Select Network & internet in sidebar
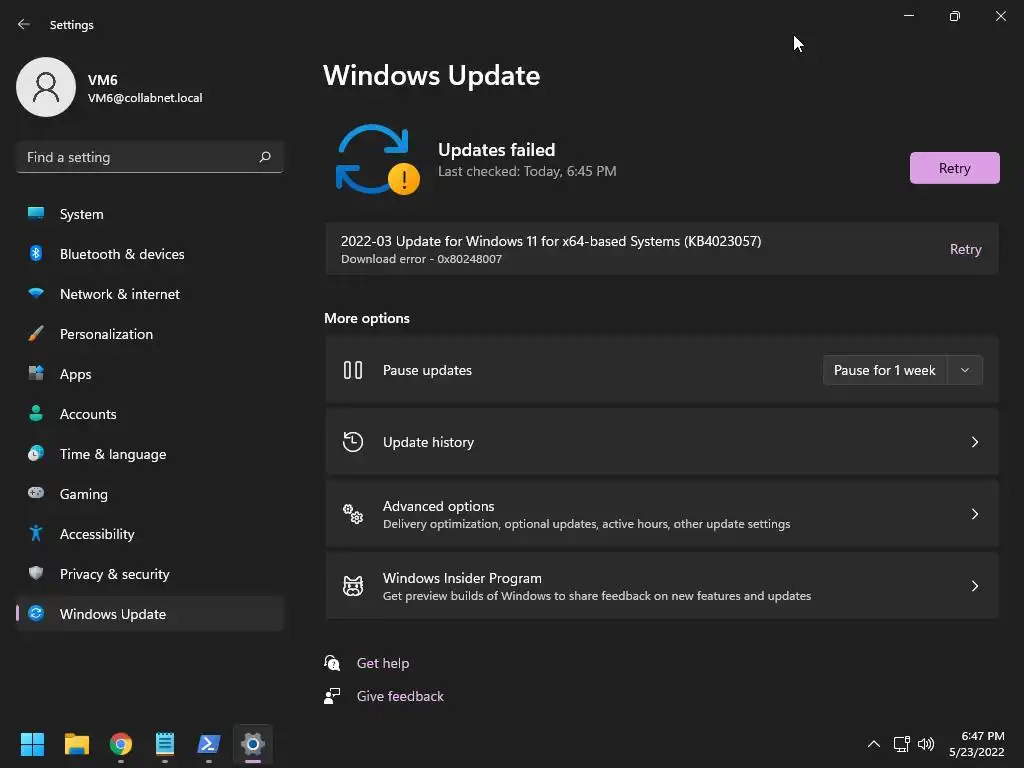 coord(150,294)
